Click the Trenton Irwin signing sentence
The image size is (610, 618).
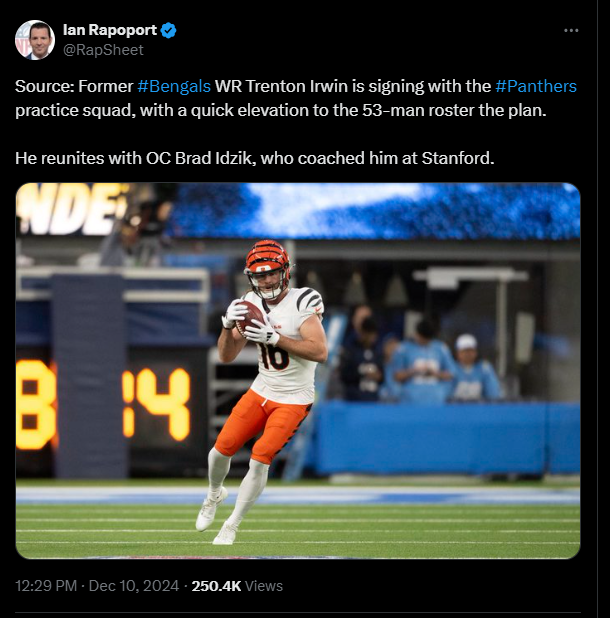pos(296,98)
